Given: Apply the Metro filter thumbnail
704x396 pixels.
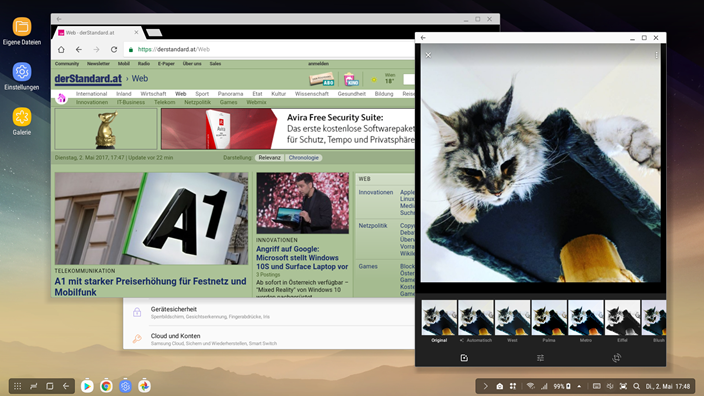Looking at the screenshot, I should [x=586, y=318].
